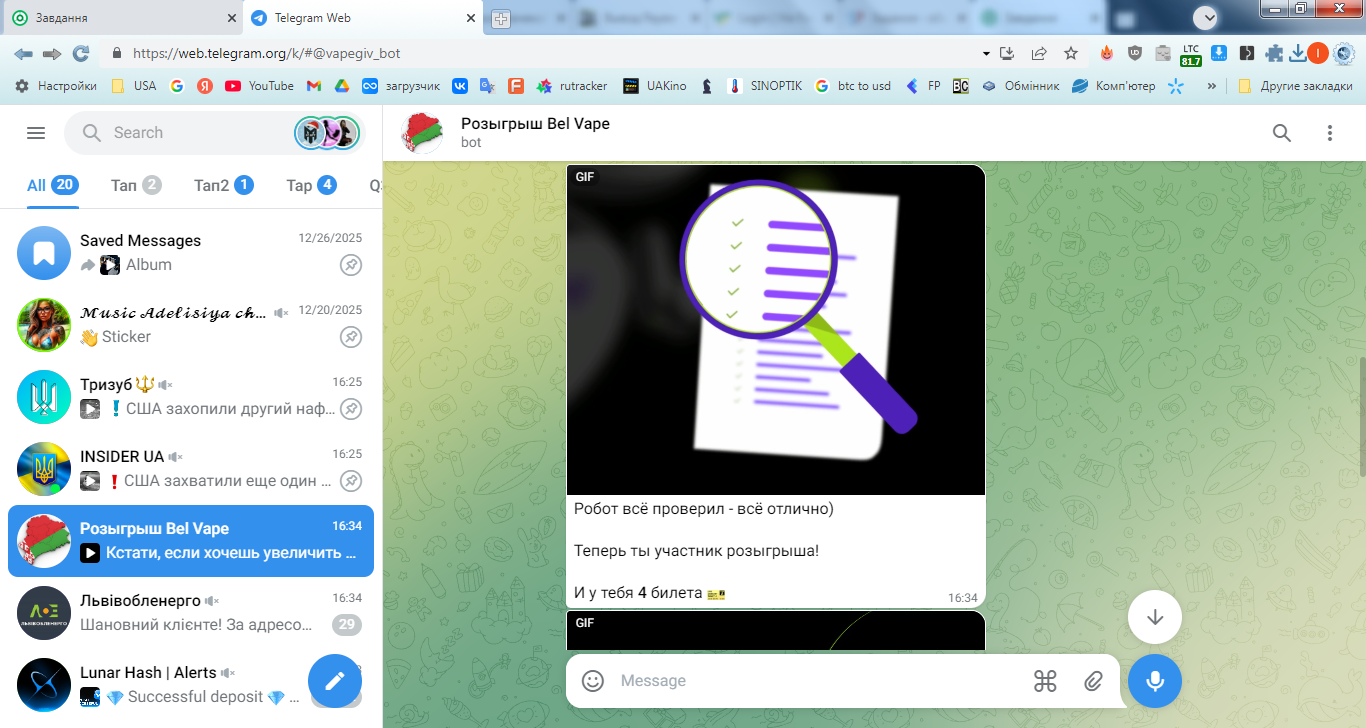
Task: Click the pin icon on Saved Messages chat
Action: [x=351, y=265]
